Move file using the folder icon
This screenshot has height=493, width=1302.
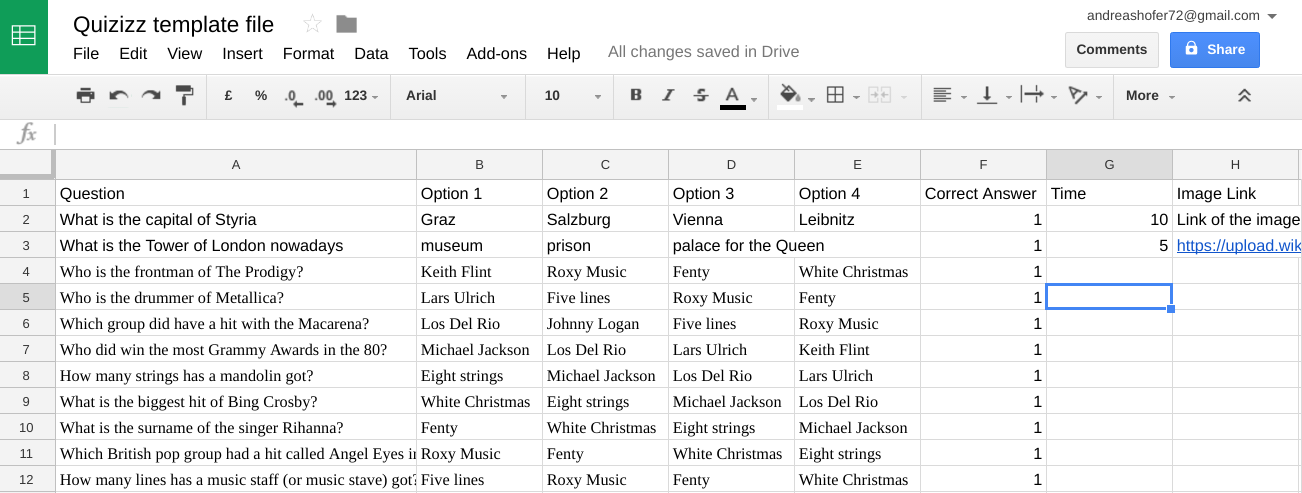click(x=347, y=24)
